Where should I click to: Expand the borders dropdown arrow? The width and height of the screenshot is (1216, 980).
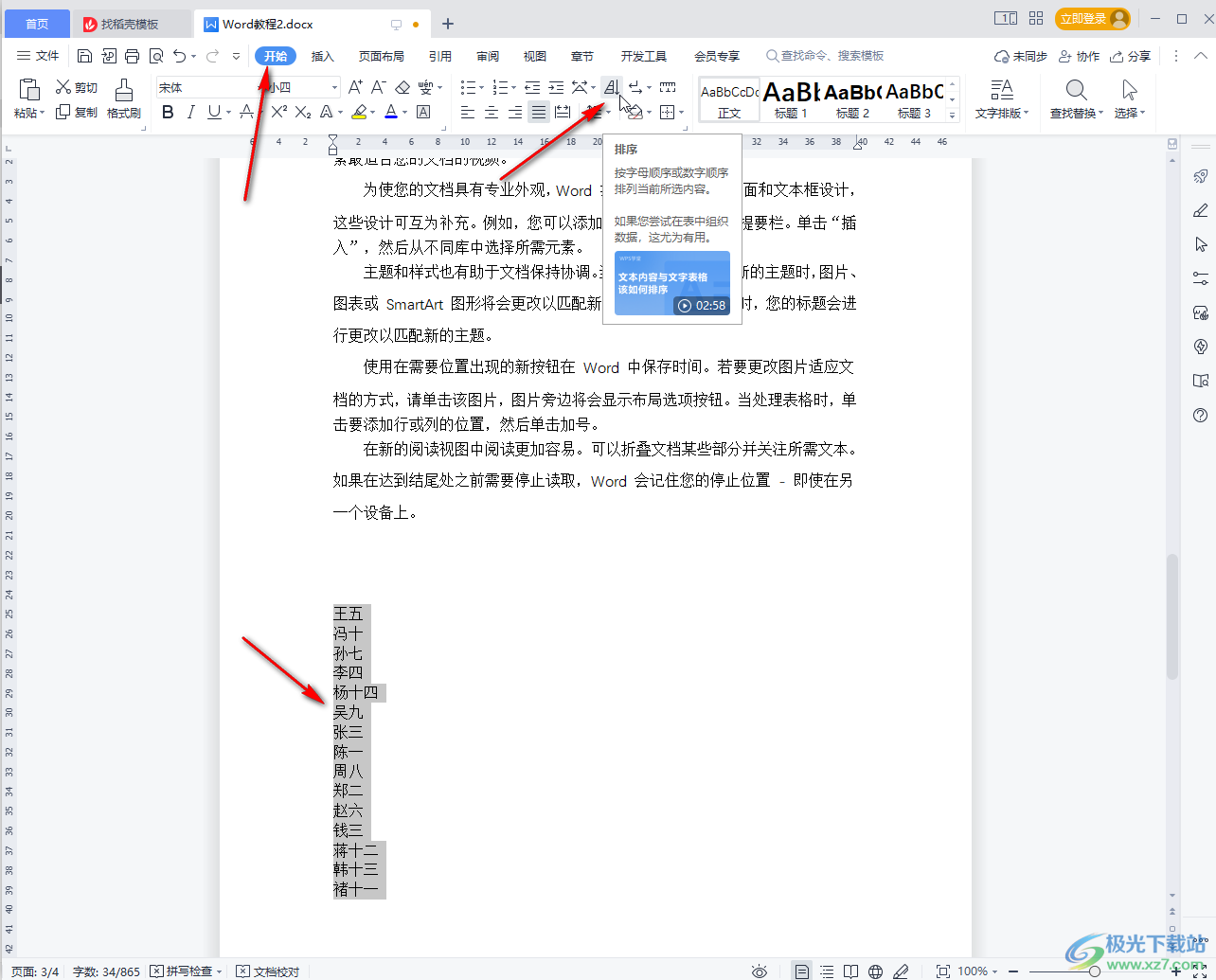click(x=681, y=113)
